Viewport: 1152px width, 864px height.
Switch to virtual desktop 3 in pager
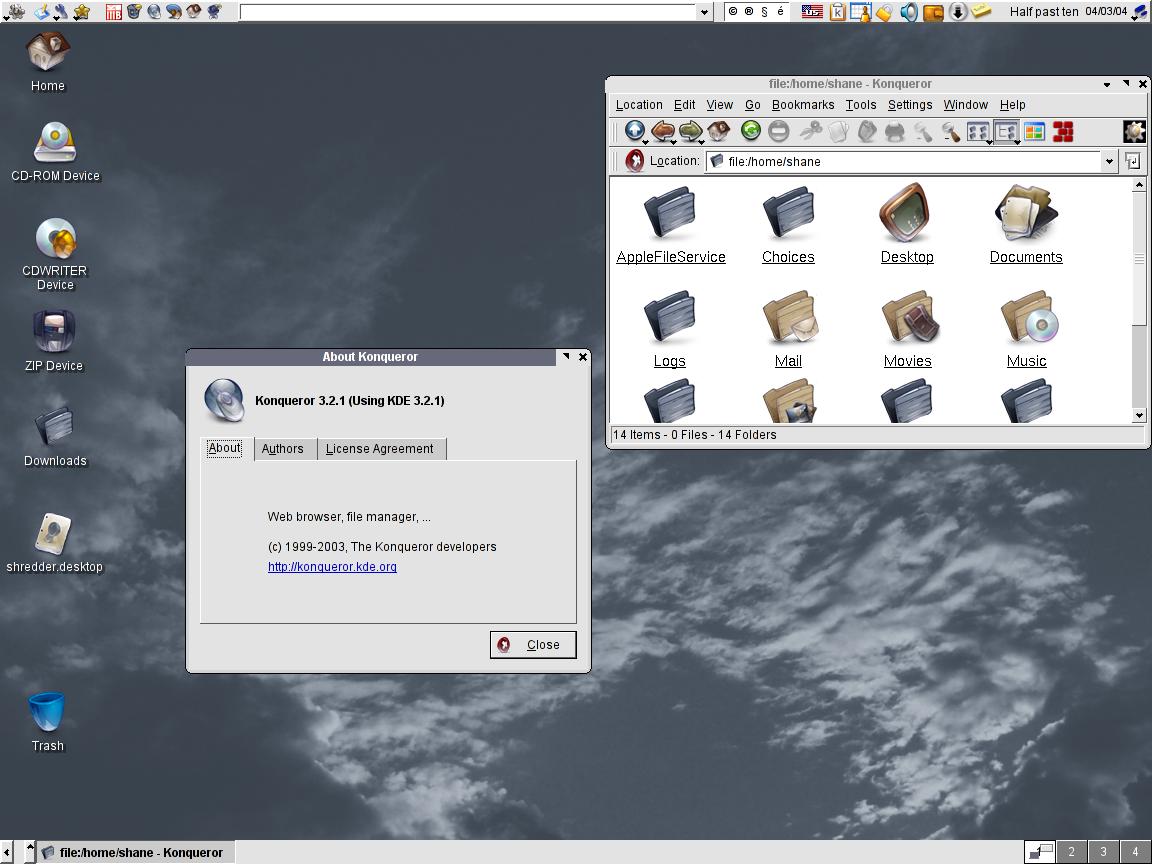(x=1103, y=852)
